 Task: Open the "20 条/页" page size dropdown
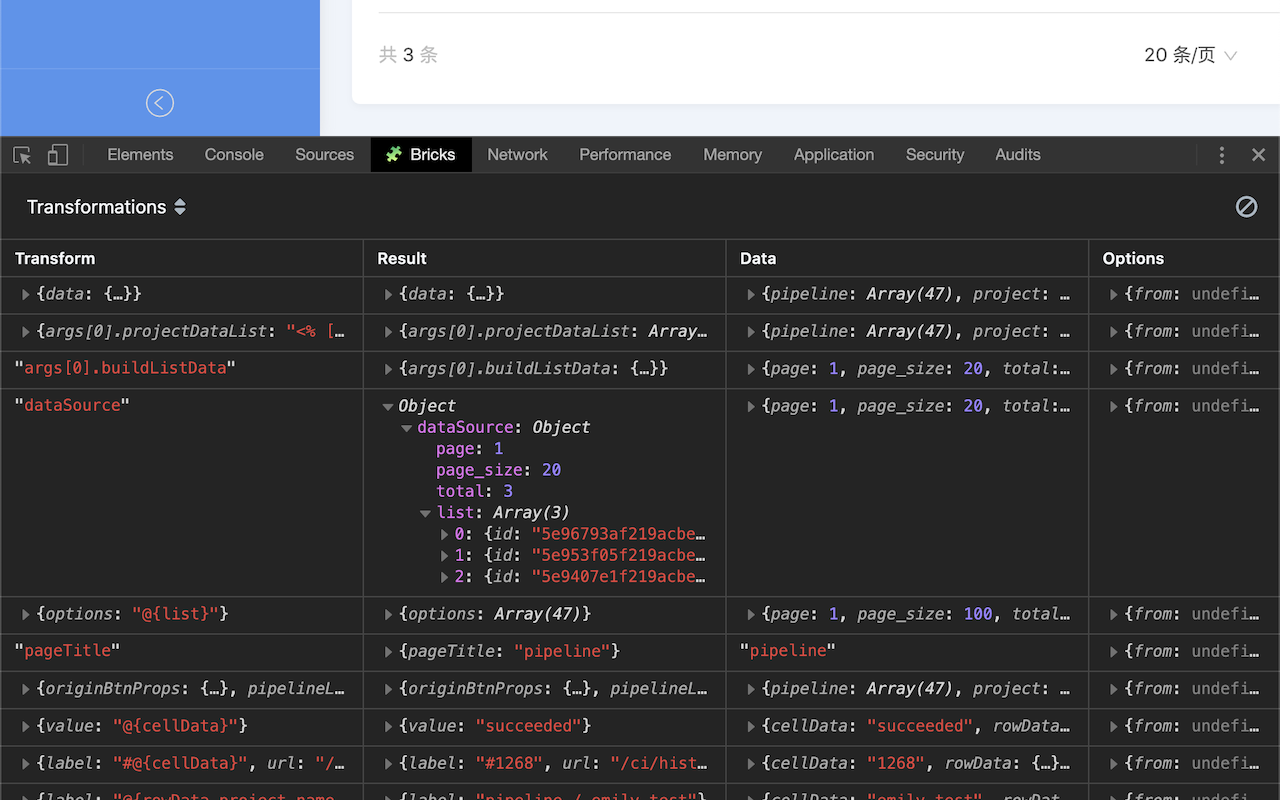pos(1190,55)
